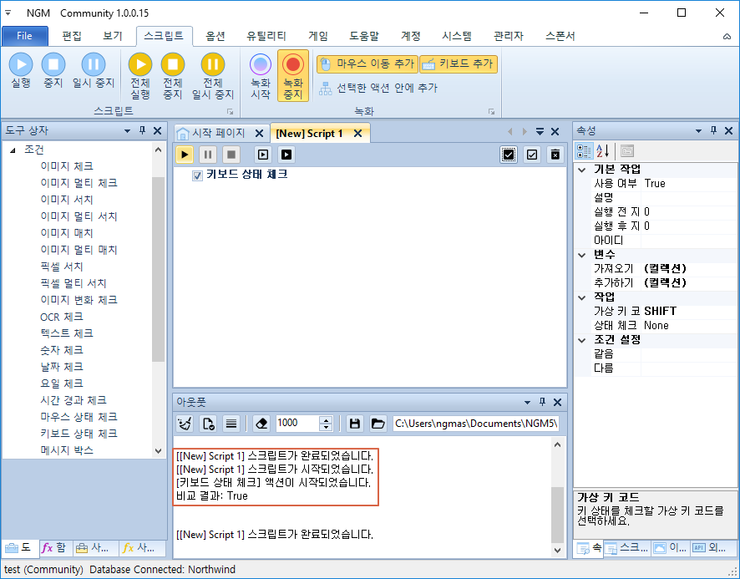Screen dimensions: 740x579
Task: Run all scripts with 전체 실행
Action: pos(140,76)
